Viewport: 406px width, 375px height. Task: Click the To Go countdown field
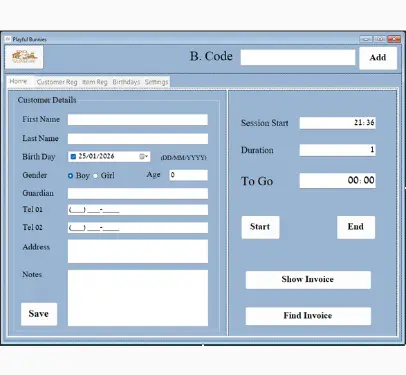tap(337, 181)
